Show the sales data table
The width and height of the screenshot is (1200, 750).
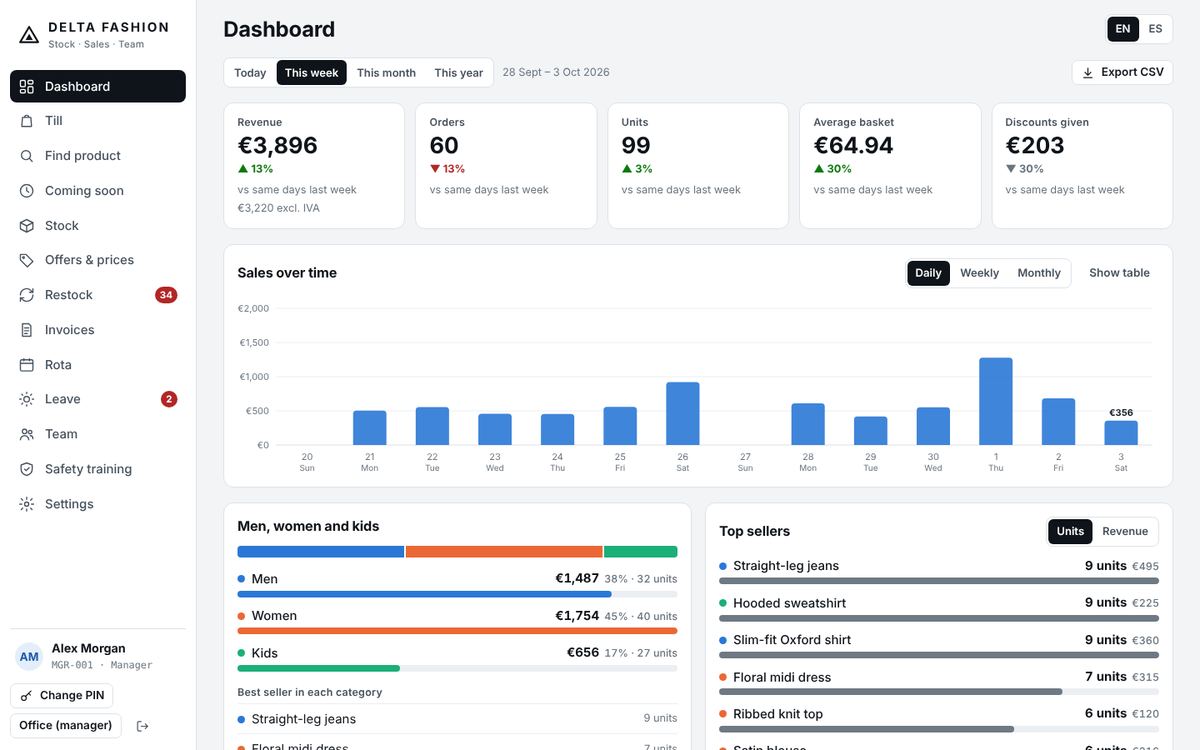pos(1119,273)
